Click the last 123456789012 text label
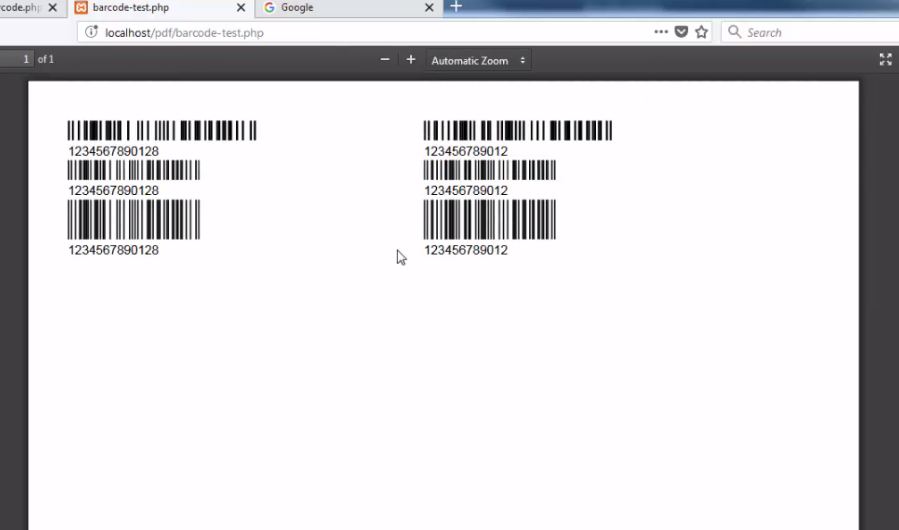 (x=466, y=250)
